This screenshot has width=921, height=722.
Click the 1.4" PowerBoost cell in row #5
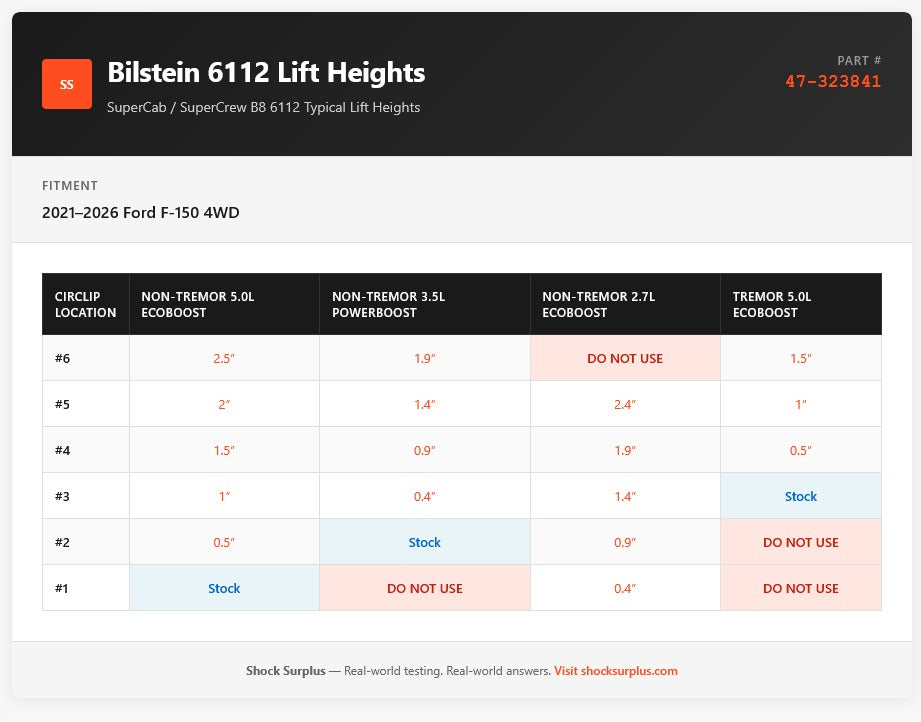tap(425, 404)
